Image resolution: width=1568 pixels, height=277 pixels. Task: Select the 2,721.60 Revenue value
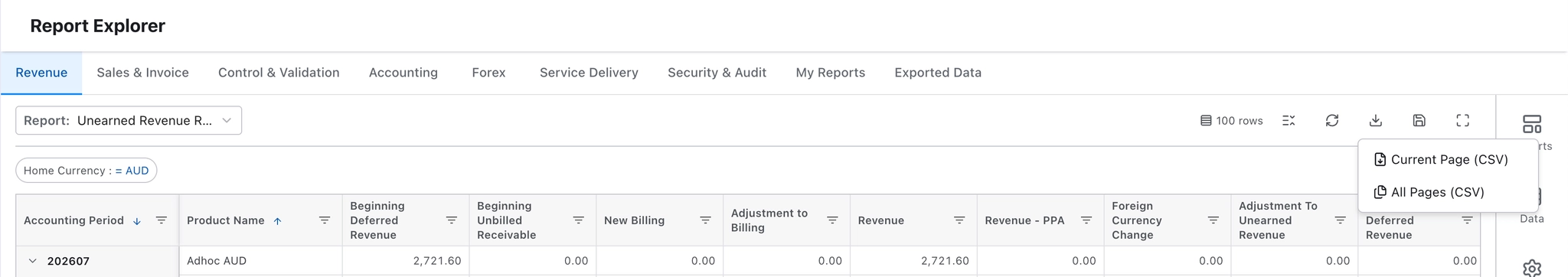[945, 261]
